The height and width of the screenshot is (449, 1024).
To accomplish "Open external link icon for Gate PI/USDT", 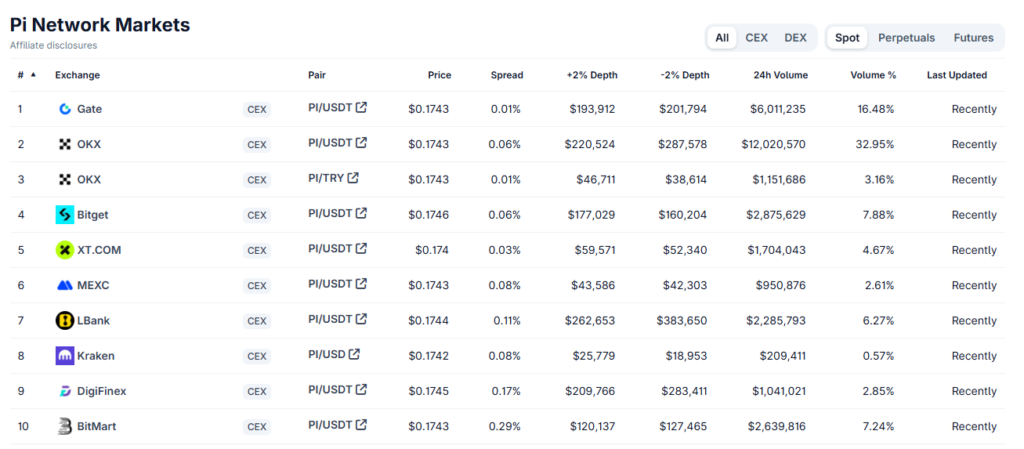I will 361,108.
